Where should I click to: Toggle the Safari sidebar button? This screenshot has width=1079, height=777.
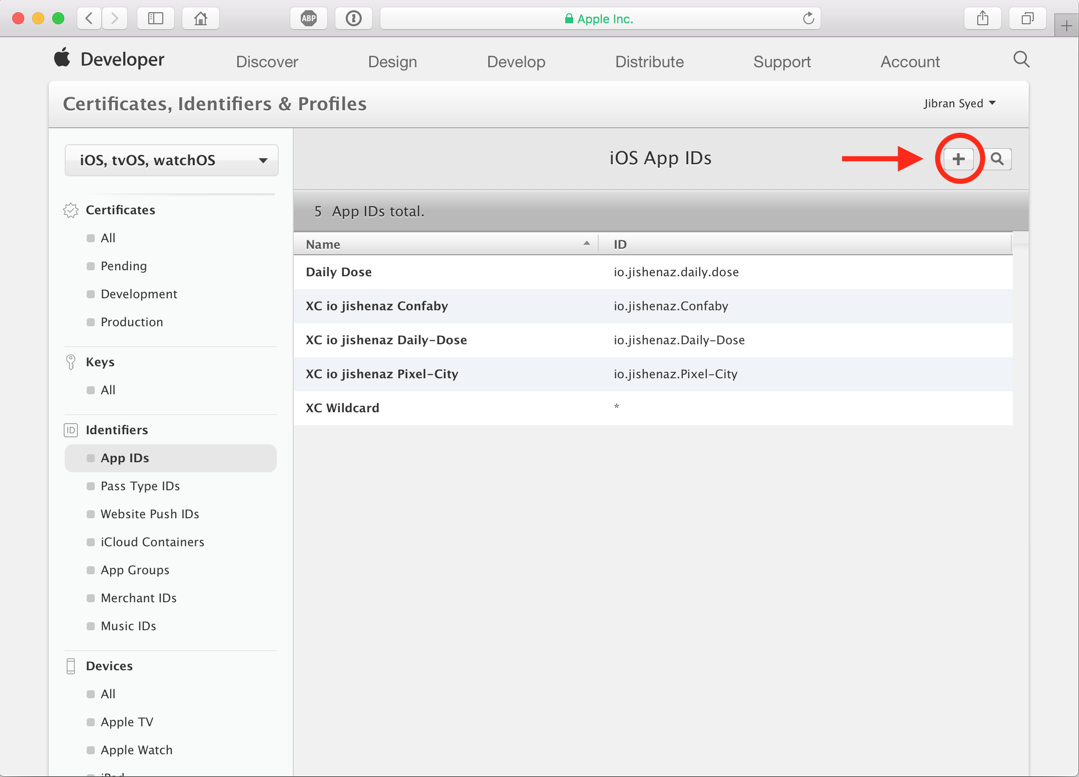tap(156, 19)
